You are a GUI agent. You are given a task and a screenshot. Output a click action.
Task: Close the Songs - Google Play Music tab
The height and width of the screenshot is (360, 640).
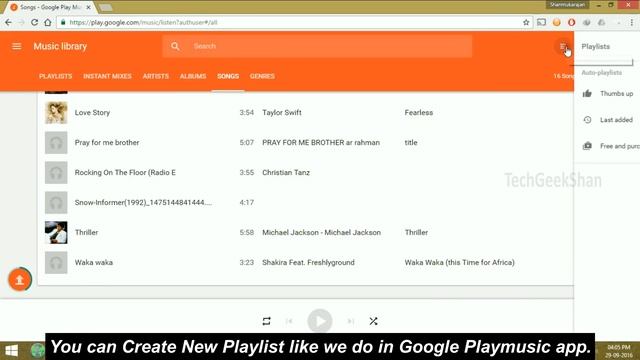(x=89, y=7)
